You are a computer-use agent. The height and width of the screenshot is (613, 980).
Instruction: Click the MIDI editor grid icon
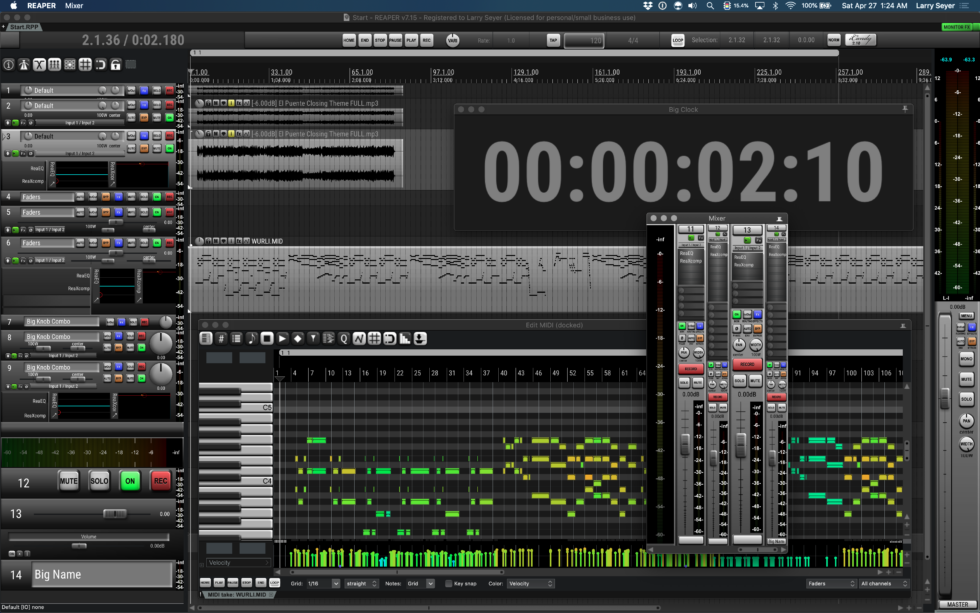[373, 338]
